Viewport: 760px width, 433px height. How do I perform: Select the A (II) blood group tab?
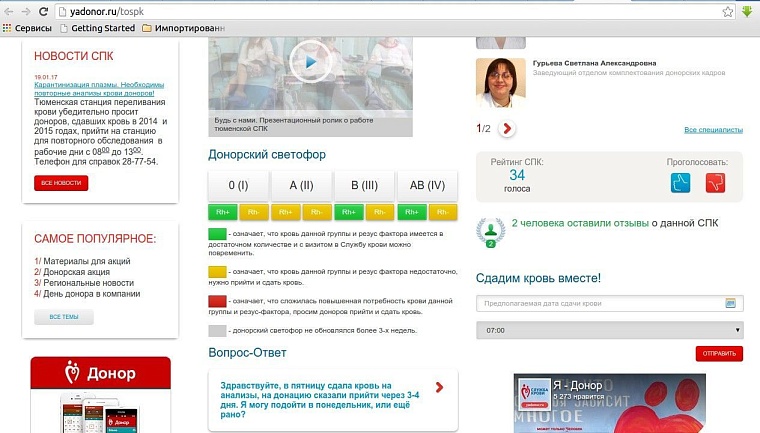301,185
